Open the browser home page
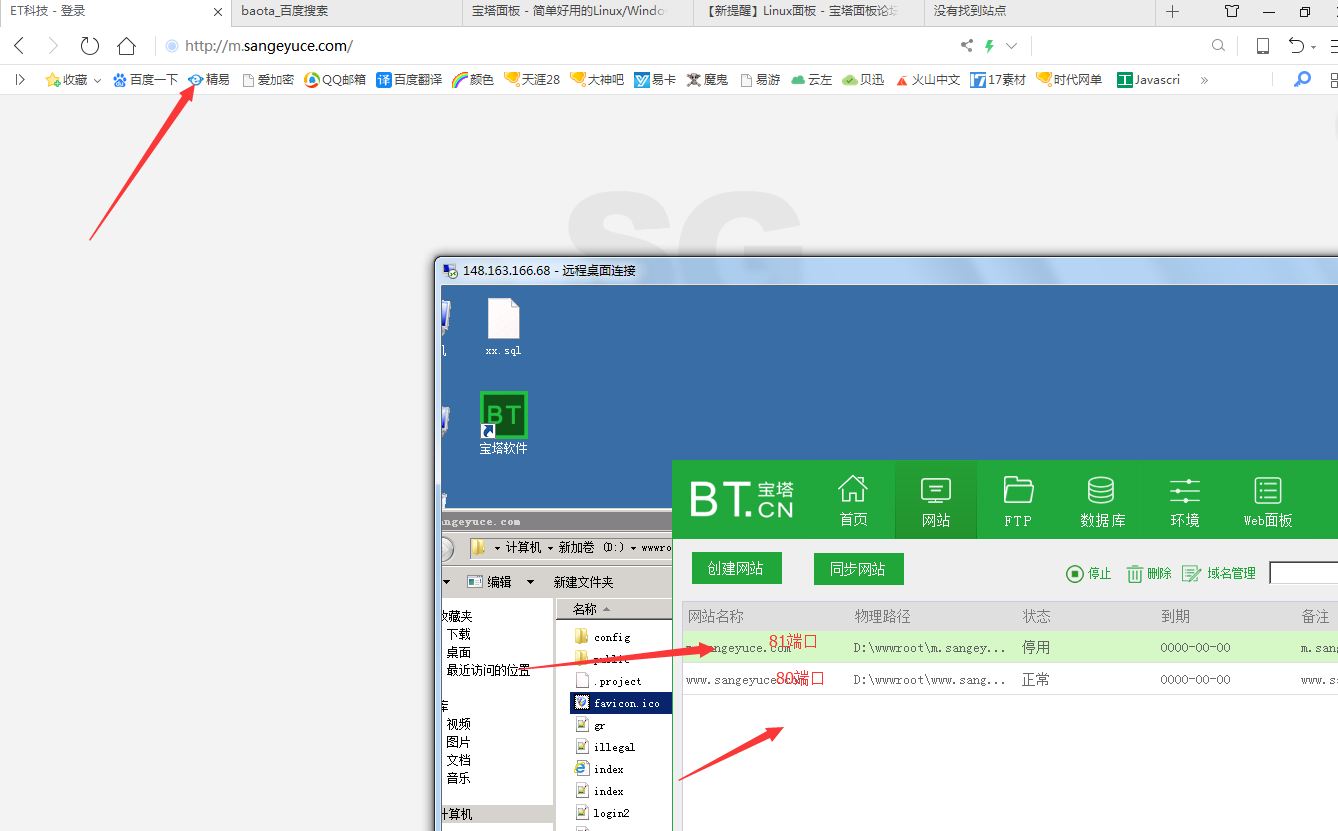This screenshot has width=1338, height=831. pyautogui.click(x=126, y=46)
